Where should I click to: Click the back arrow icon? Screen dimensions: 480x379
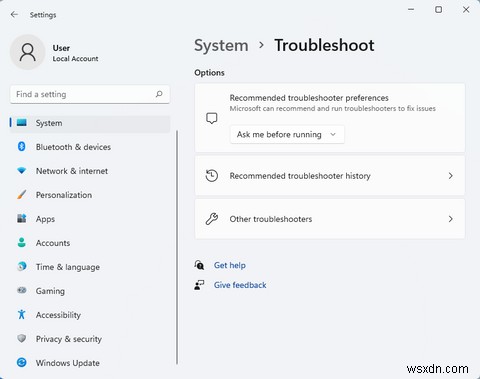(x=14, y=14)
